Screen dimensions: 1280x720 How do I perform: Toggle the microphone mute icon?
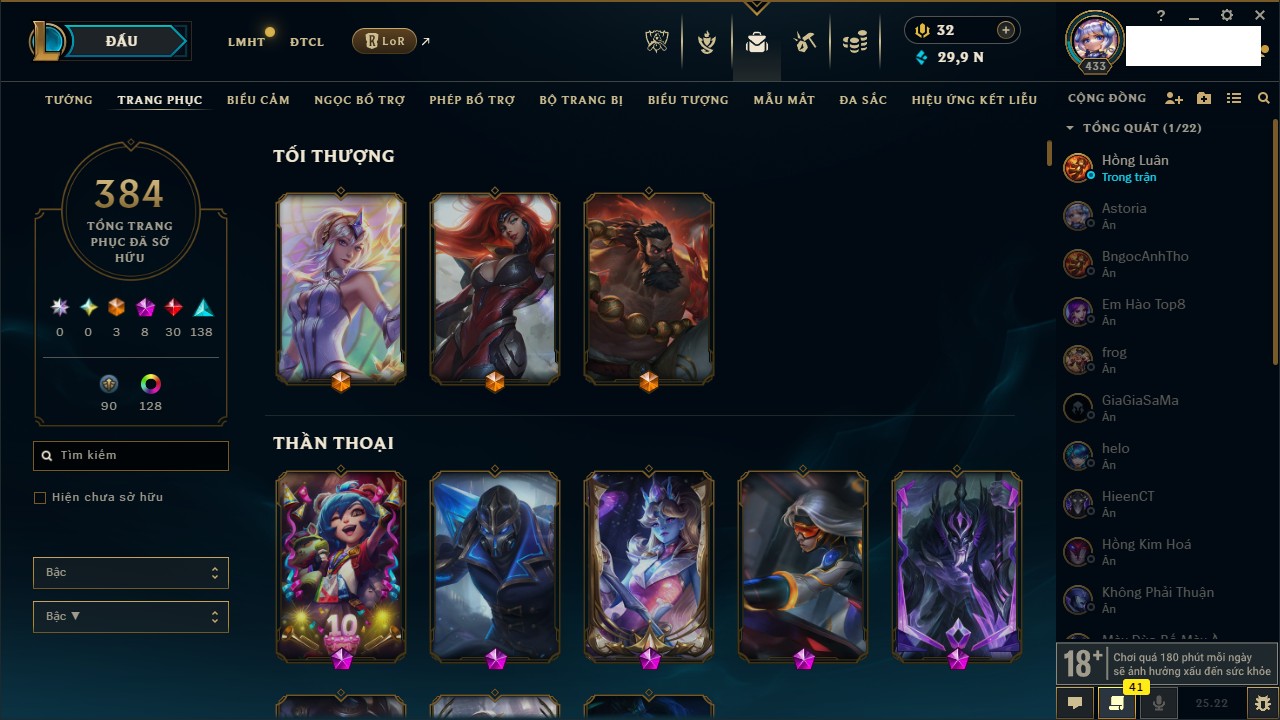point(1160,703)
